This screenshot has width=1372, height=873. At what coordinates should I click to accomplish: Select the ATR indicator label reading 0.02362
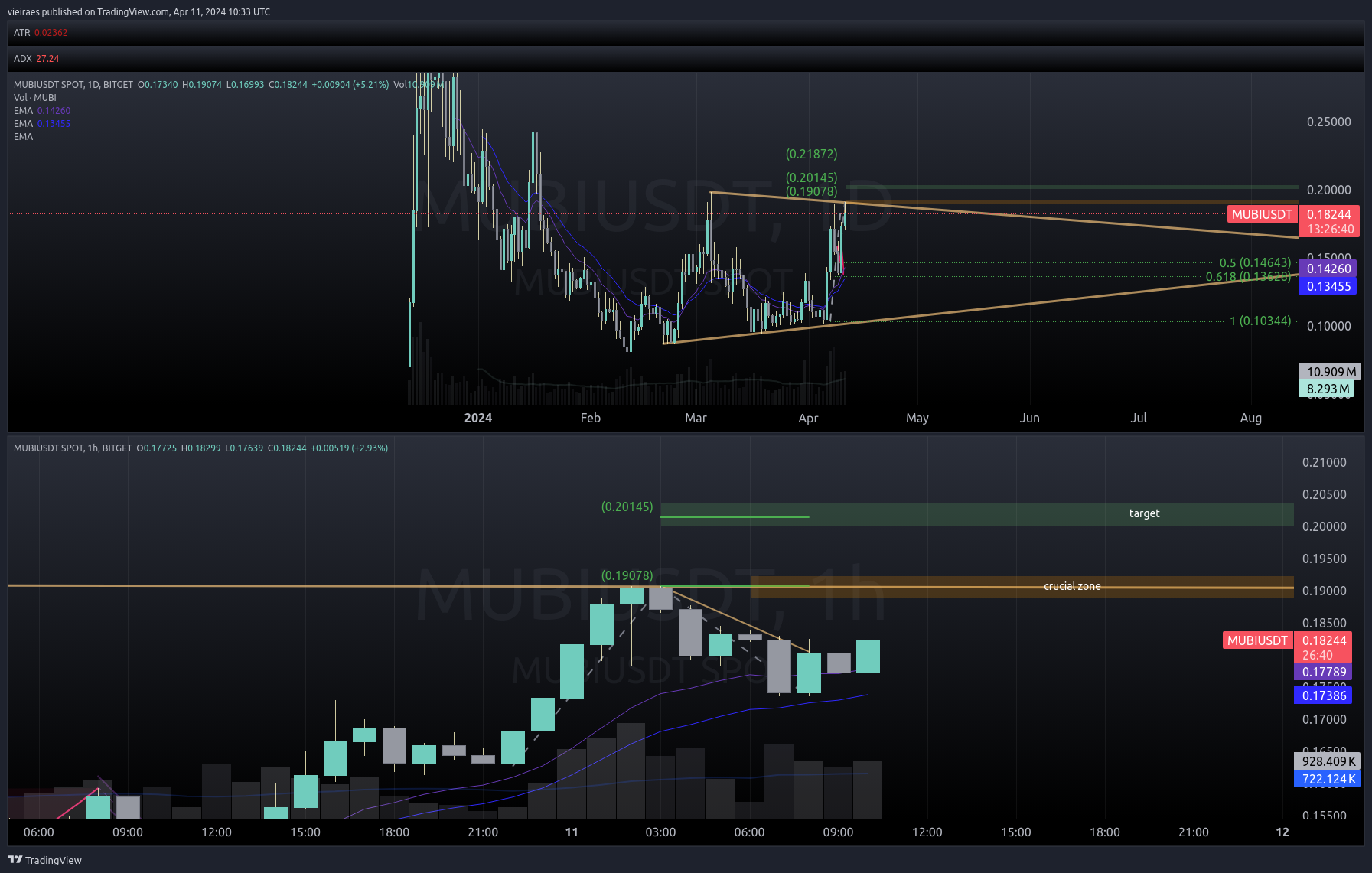41,33
